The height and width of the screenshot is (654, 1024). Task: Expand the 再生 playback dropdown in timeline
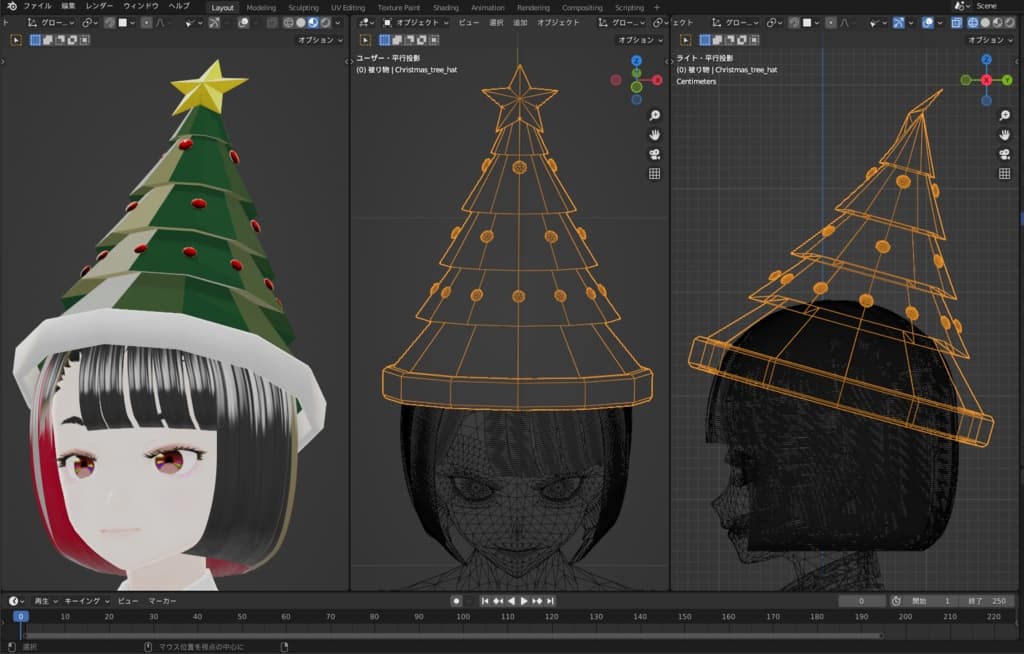tap(45, 601)
